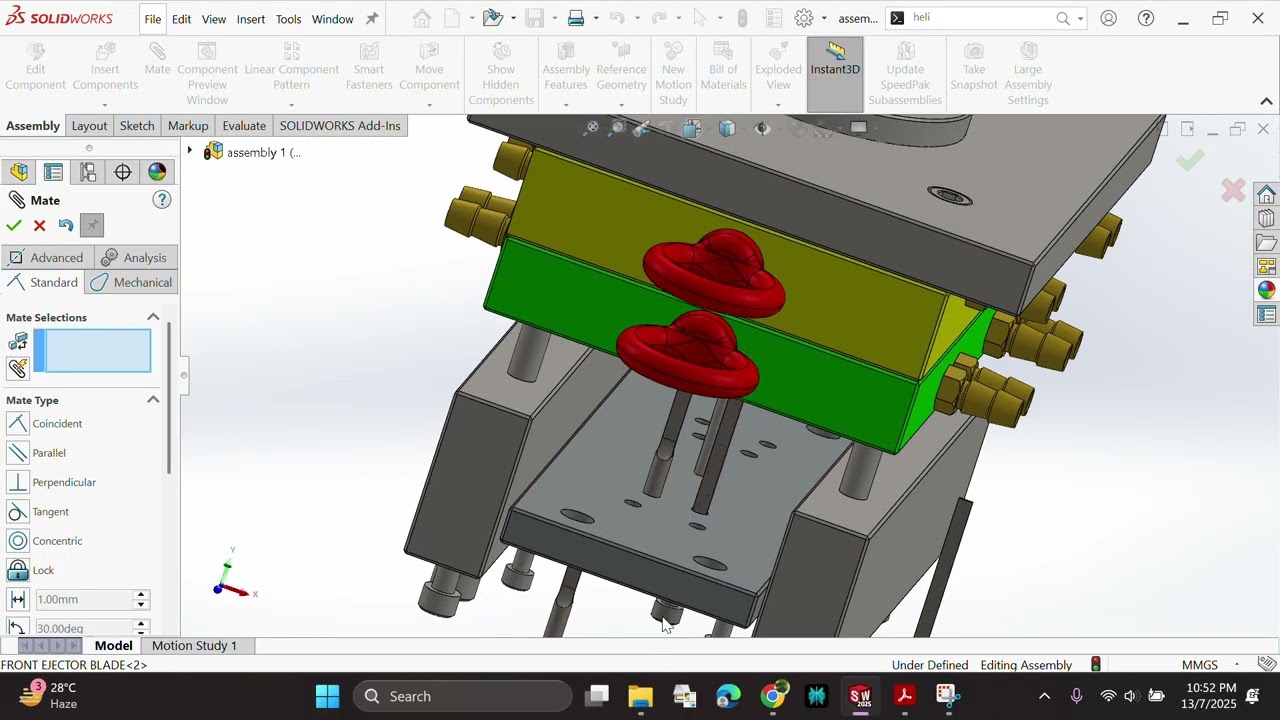
Task: Increase the distance value with up arrow
Action: tap(141, 595)
